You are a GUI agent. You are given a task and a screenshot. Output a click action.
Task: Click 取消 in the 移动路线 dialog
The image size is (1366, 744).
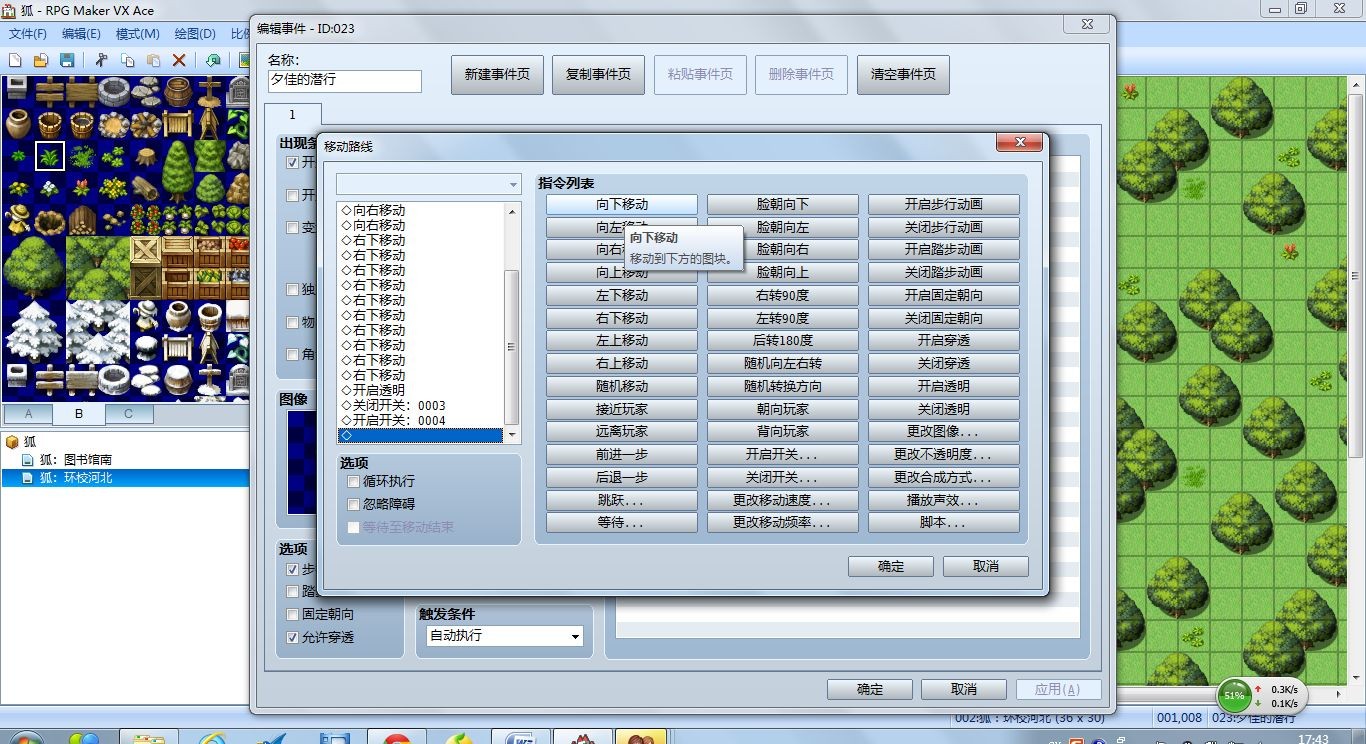(986, 567)
